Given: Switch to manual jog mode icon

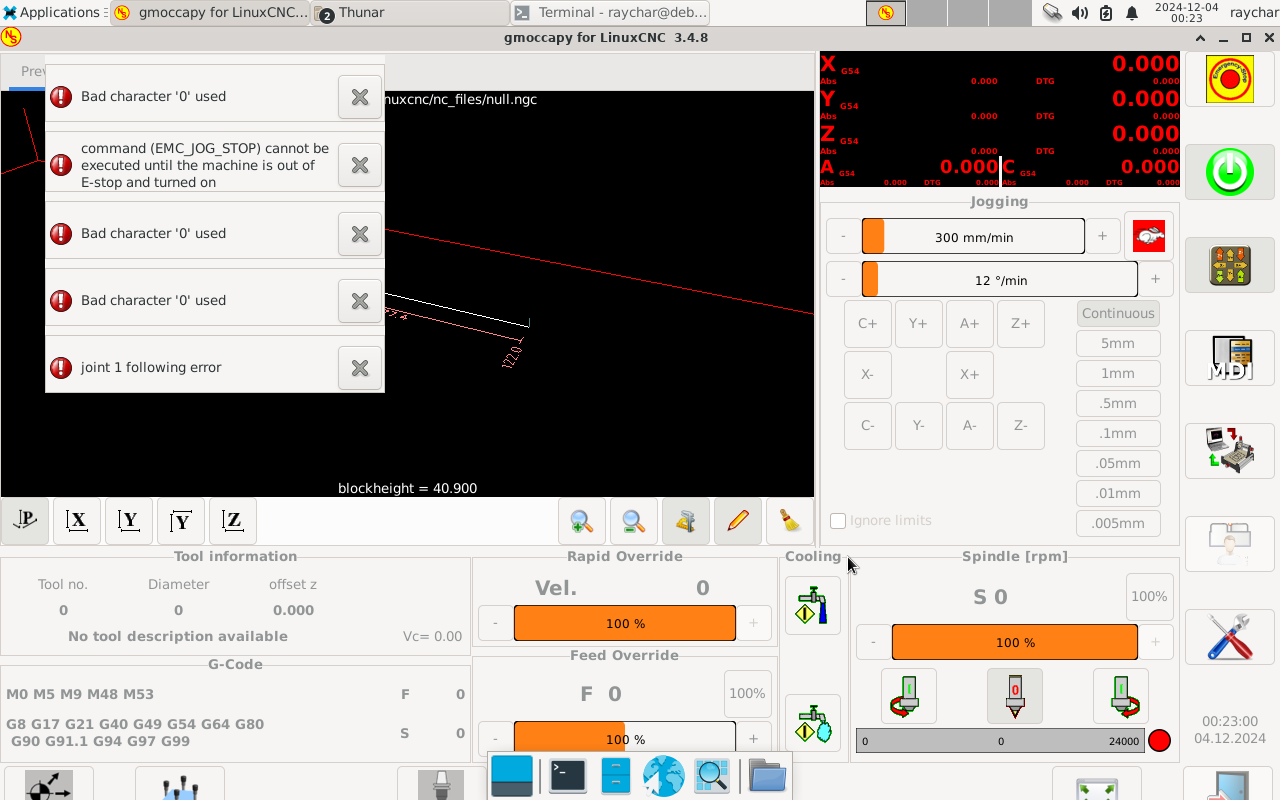Looking at the screenshot, I should tap(1230, 265).
